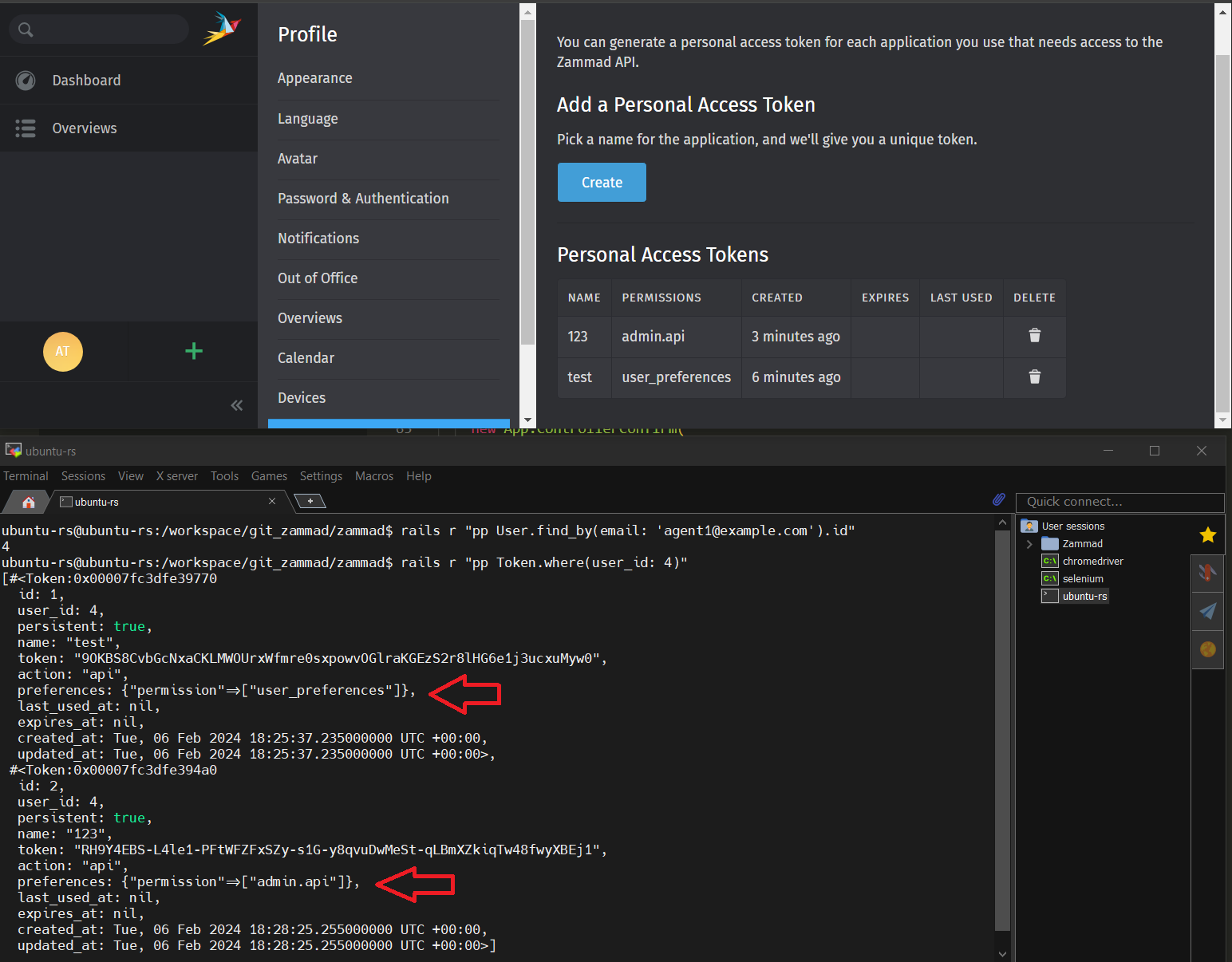Screen dimensions: 1232x962
Task: Delete the token named 123
Action: point(1034,336)
